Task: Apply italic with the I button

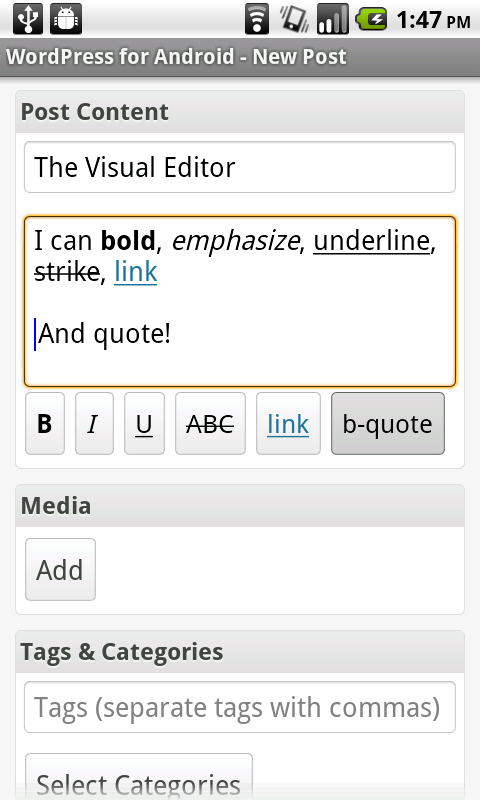Action: tap(94, 423)
